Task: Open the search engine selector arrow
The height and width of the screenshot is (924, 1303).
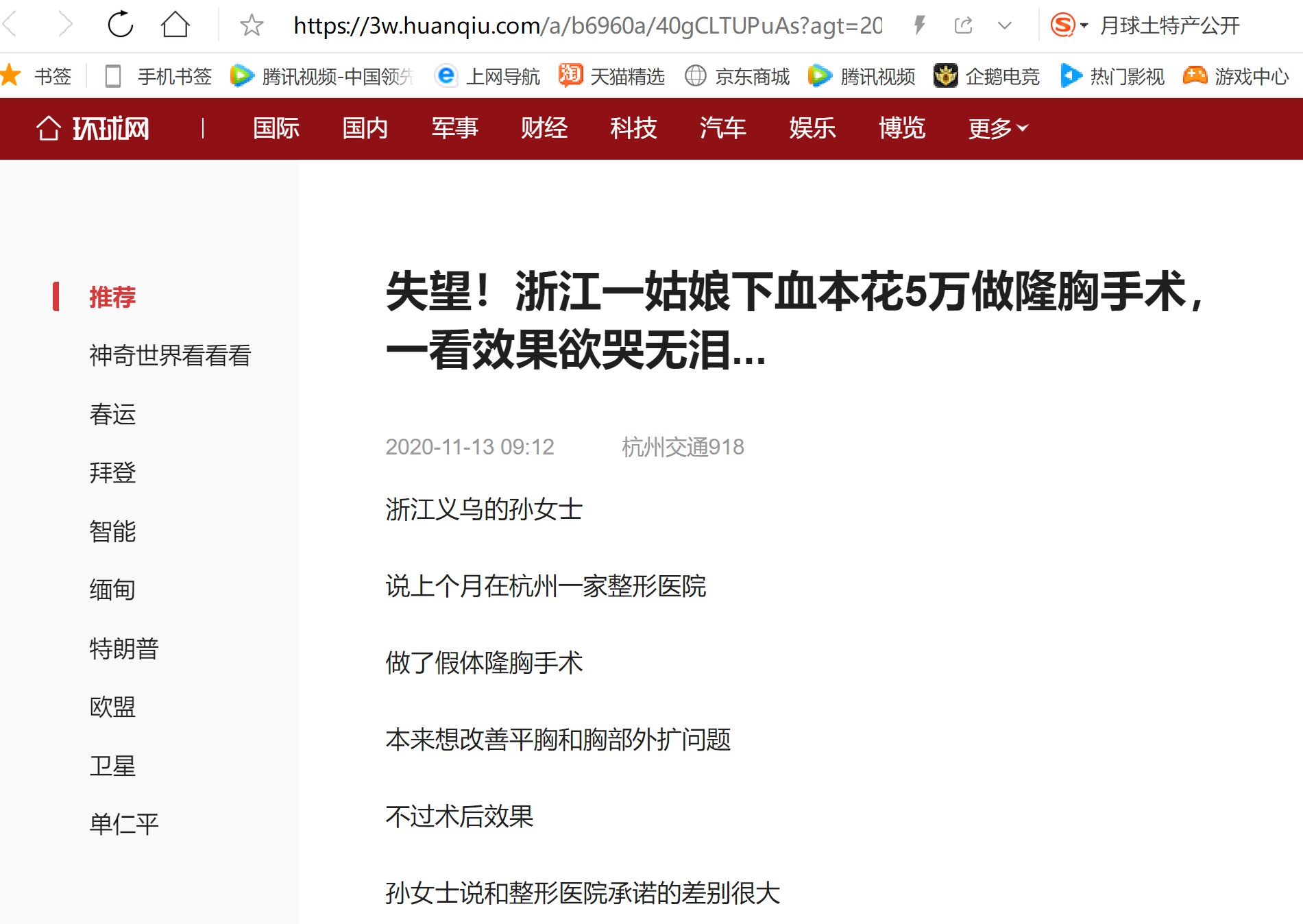Action: 1084,26
